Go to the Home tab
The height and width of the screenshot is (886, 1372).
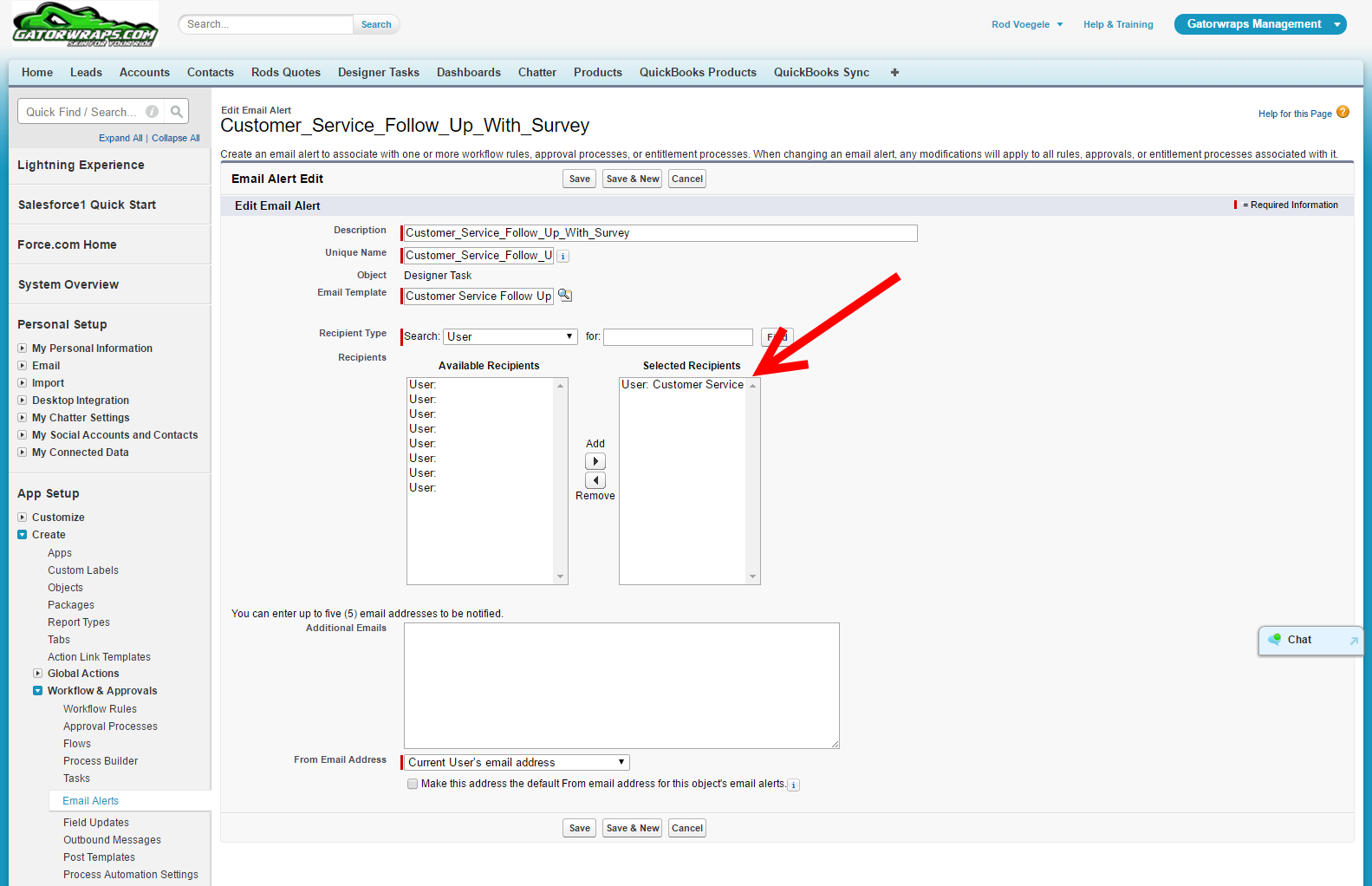37,73
